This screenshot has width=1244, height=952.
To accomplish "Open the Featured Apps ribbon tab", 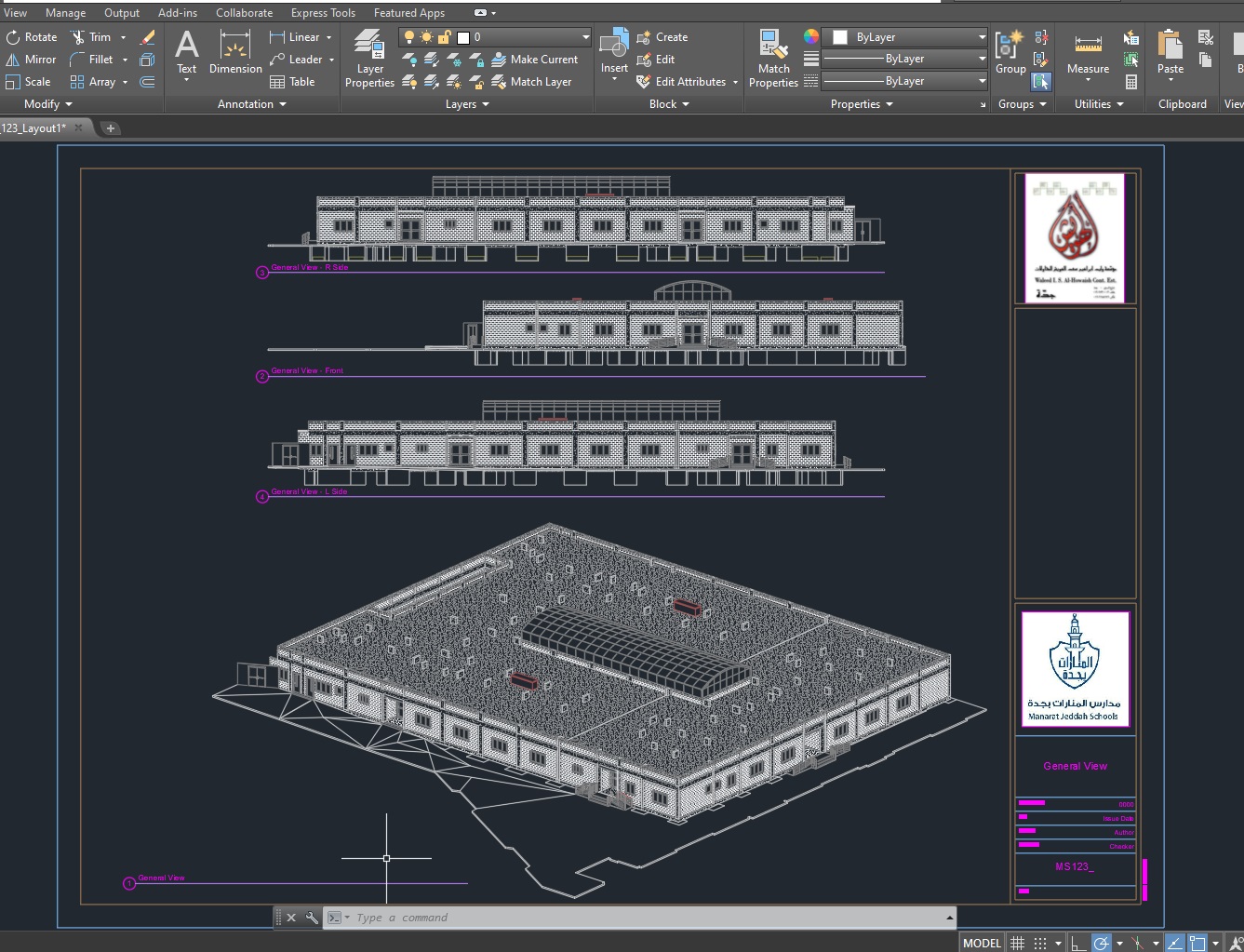I will tap(409, 13).
